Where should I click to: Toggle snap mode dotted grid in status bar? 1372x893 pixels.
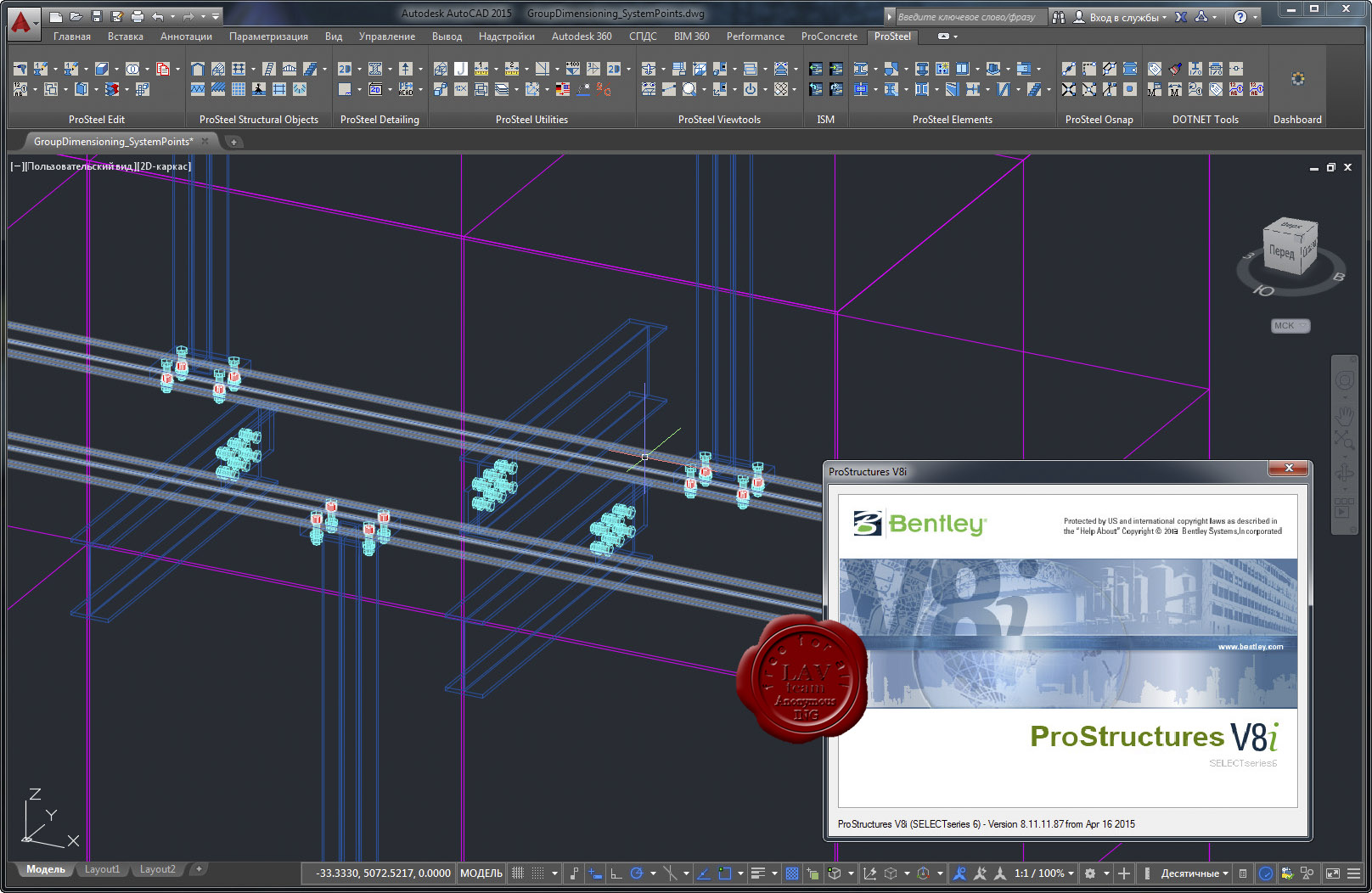pyautogui.click(x=538, y=873)
